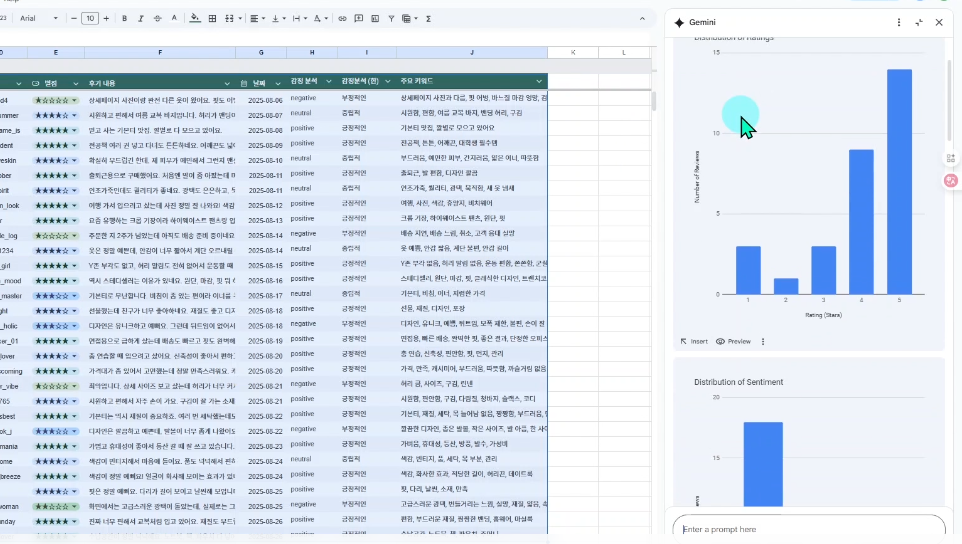This screenshot has height=544, width=962.
Task: Open the Arial font dropdown
Action: [39, 18]
